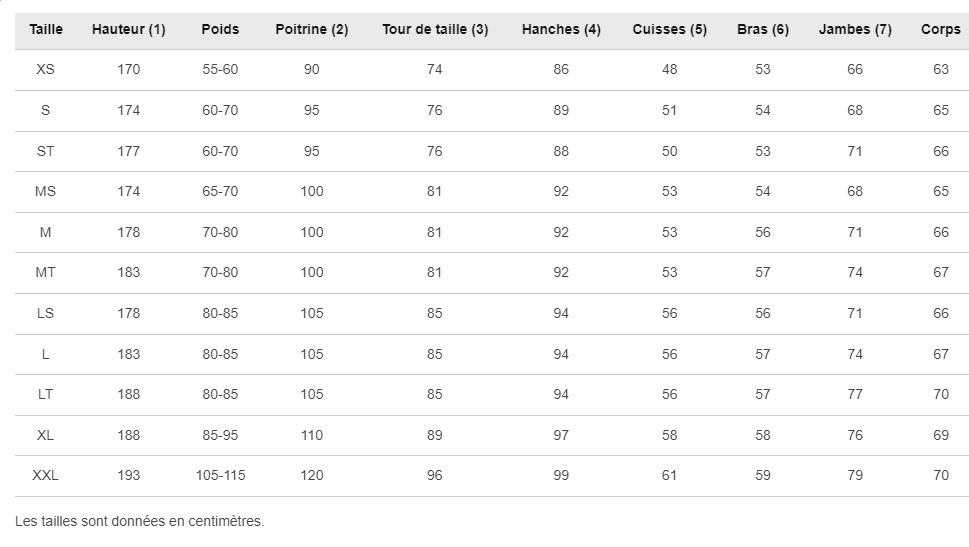Select the Corps column header
This screenshot has height=547, width=969.
[x=941, y=29]
